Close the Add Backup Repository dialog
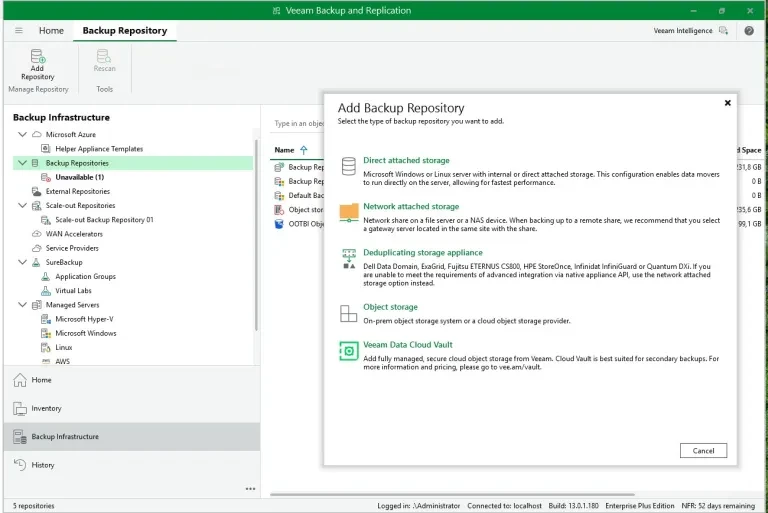This screenshot has height=513, width=768. coord(727,103)
